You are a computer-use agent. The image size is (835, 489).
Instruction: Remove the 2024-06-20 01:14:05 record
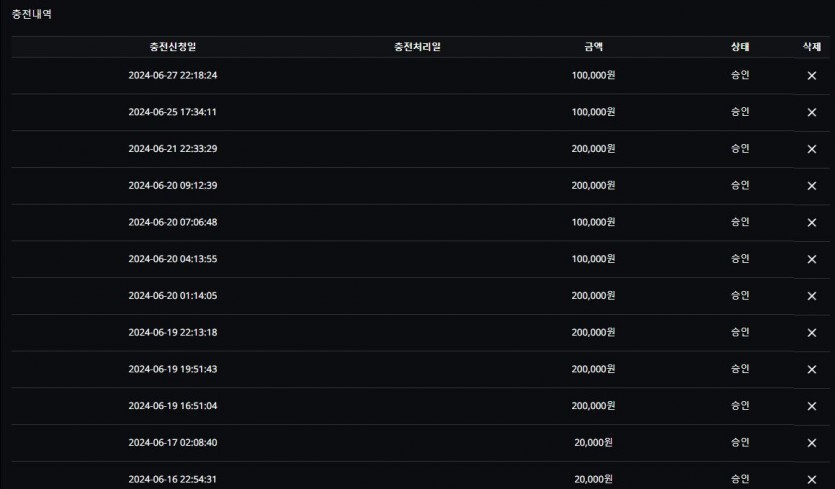click(x=812, y=296)
